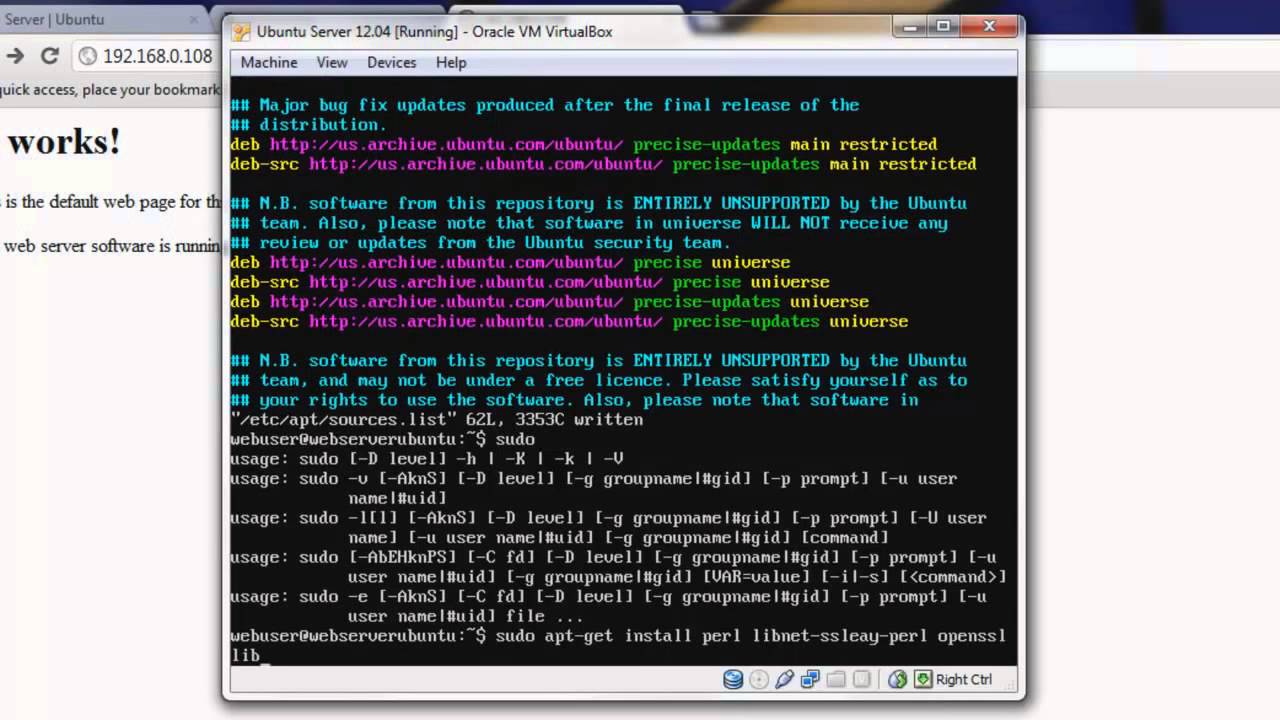
Task: Click 'usage: sudo [-D level] -h' line
Action: [427, 459]
